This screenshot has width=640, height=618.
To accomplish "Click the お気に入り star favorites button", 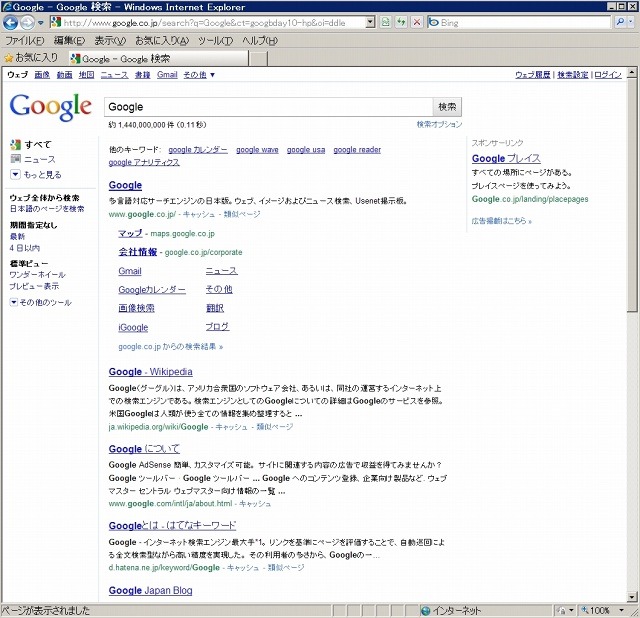I will coord(31,58).
